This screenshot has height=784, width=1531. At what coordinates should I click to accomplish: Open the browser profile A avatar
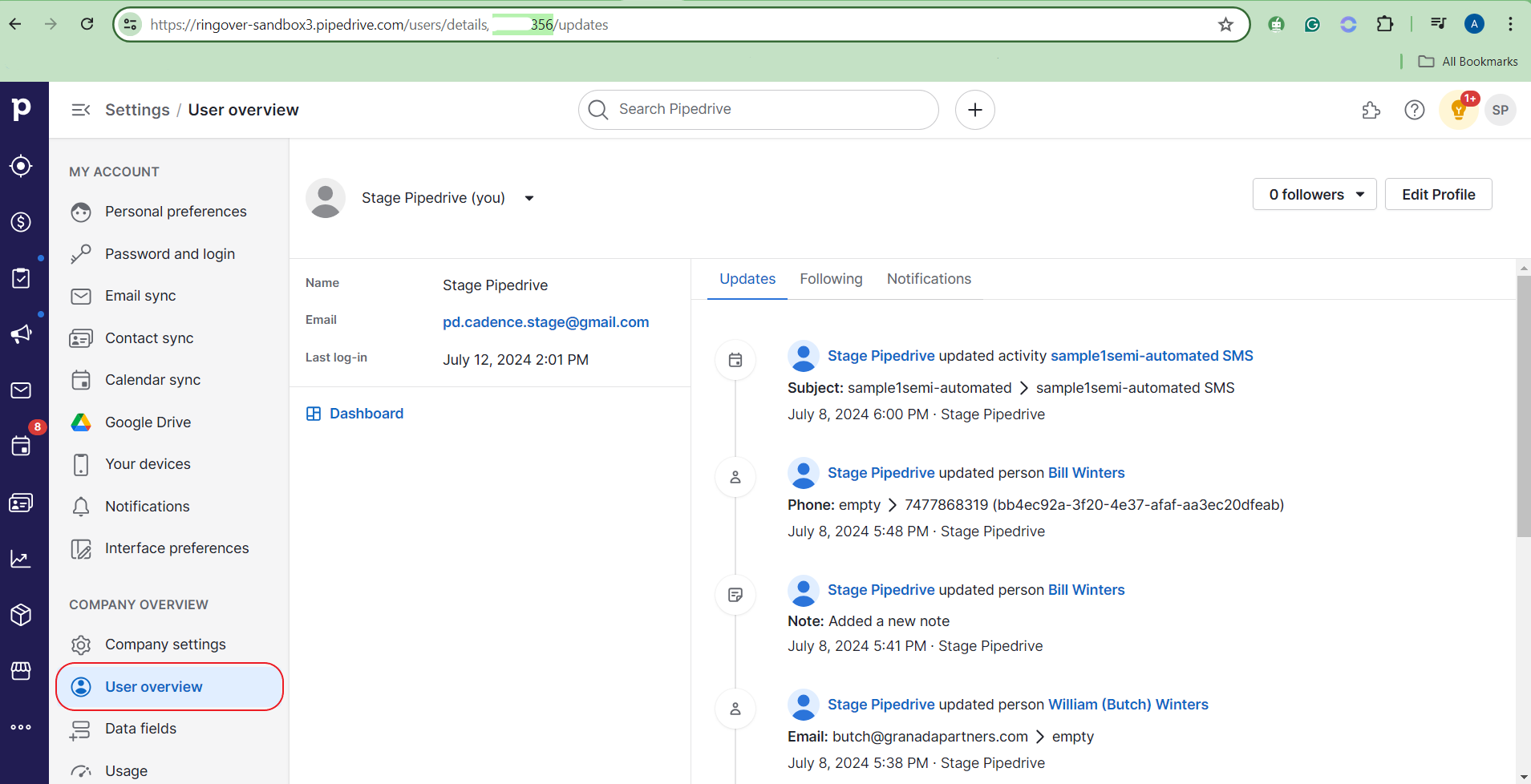1474,24
